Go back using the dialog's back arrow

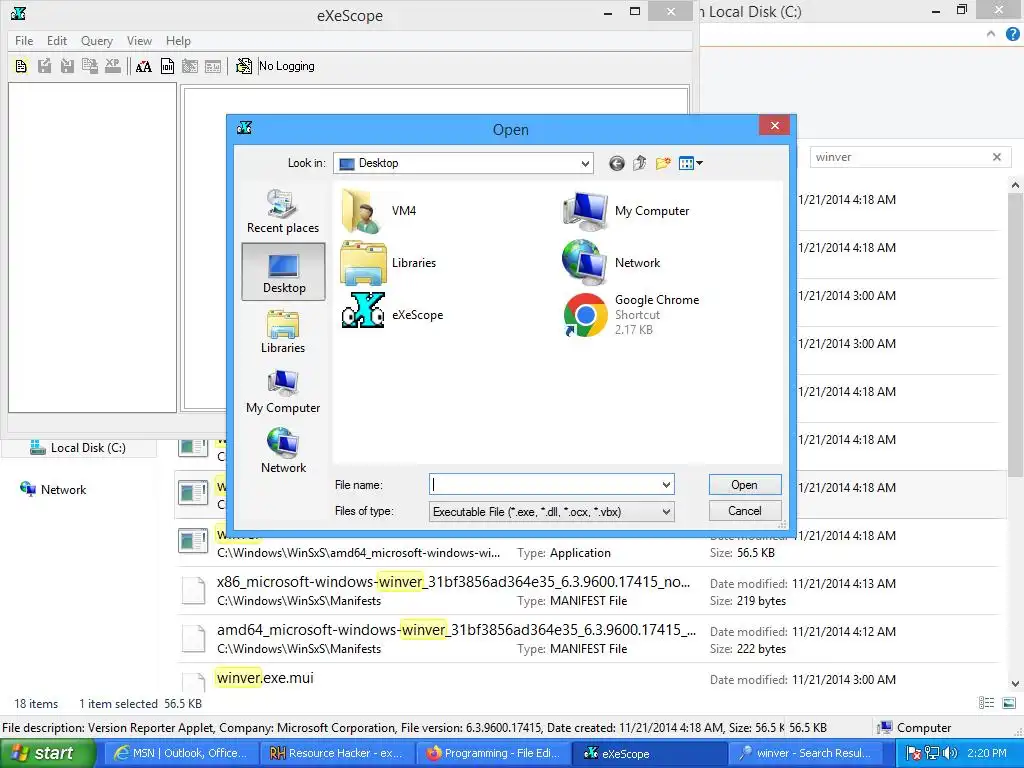click(x=616, y=163)
